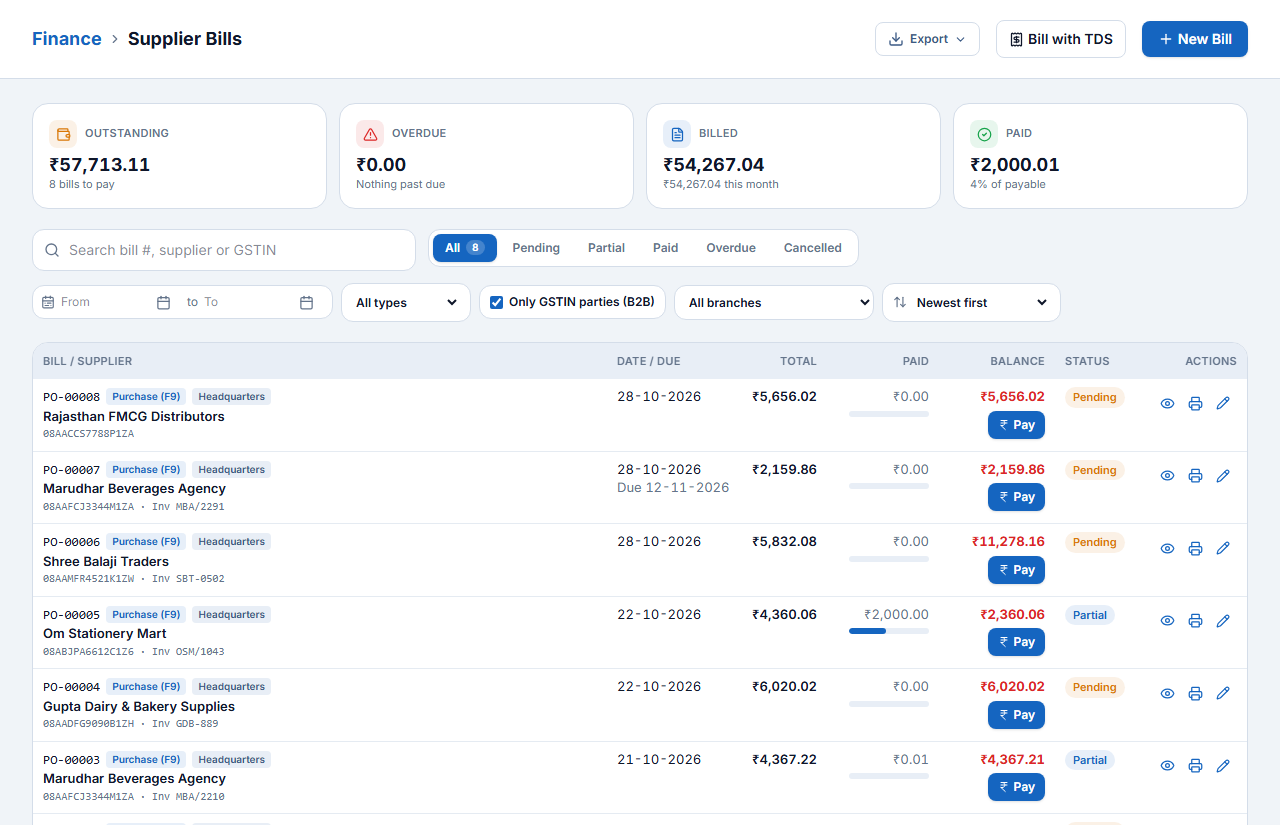
Task: View Om Stationery Mart bill
Action: pyautogui.click(x=1167, y=621)
